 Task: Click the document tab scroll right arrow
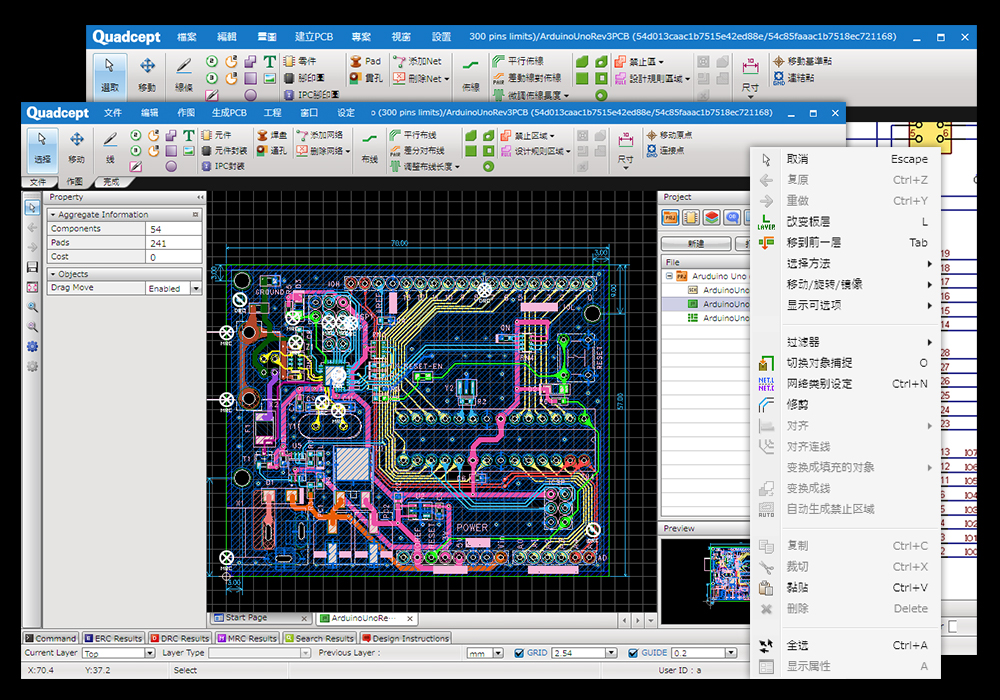click(637, 620)
